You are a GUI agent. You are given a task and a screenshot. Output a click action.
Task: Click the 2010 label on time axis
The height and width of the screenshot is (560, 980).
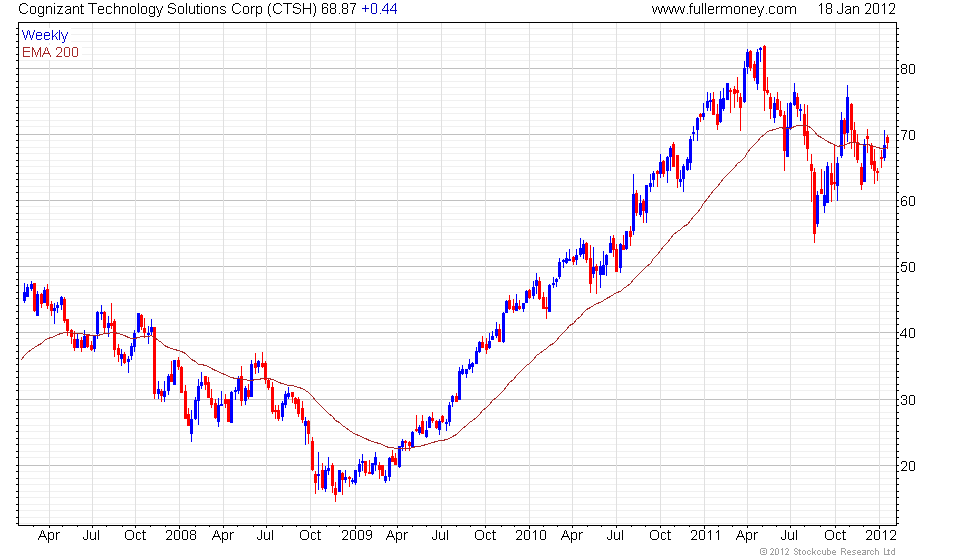pyautogui.click(x=531, y=536)
